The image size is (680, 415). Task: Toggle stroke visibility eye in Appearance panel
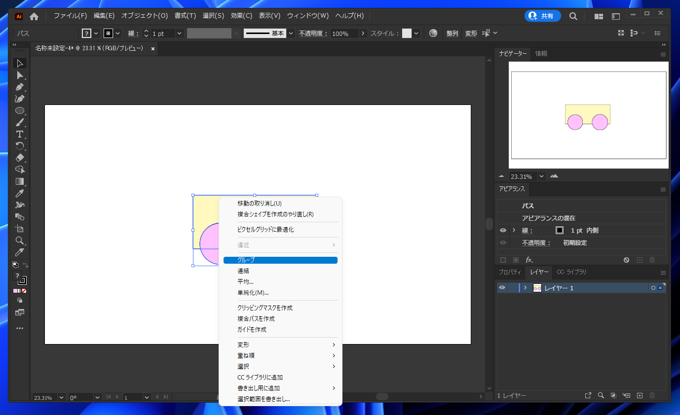click(x=503, y=230)
